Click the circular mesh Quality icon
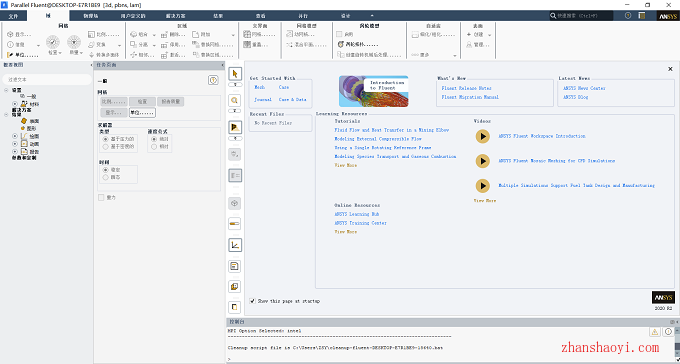This screenshot has width=680, height=364. click(x=74, y=42)
